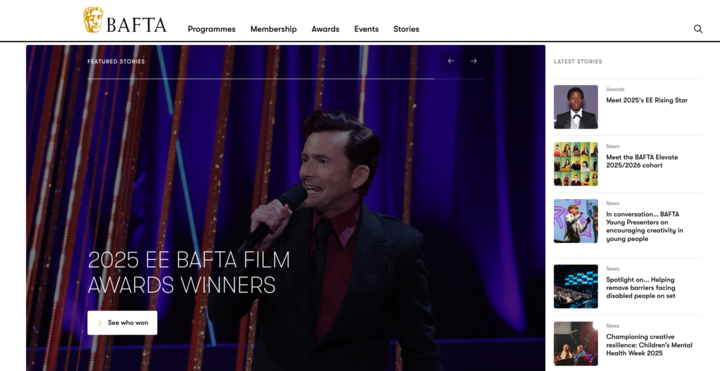720x371 pixels.
Task: Click News tag above BAFTA Elevate story
Action: pyautogui.click(x=613, y=146)
